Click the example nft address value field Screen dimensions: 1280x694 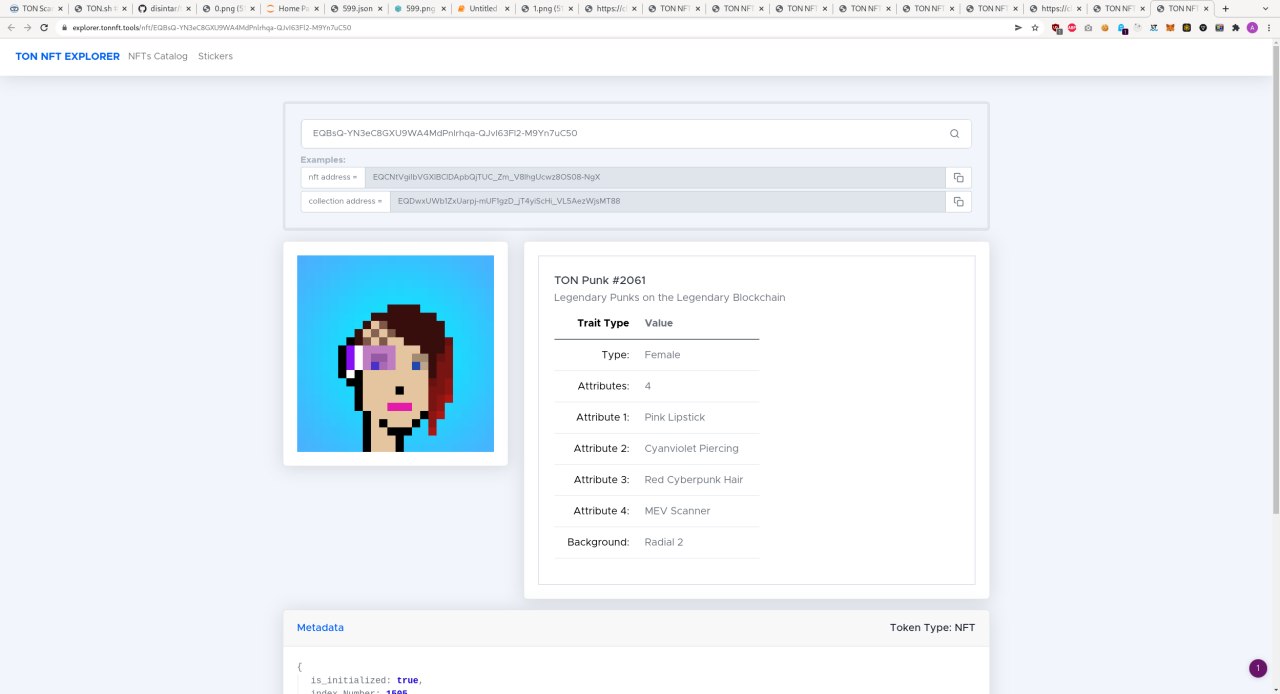[656, 177]
